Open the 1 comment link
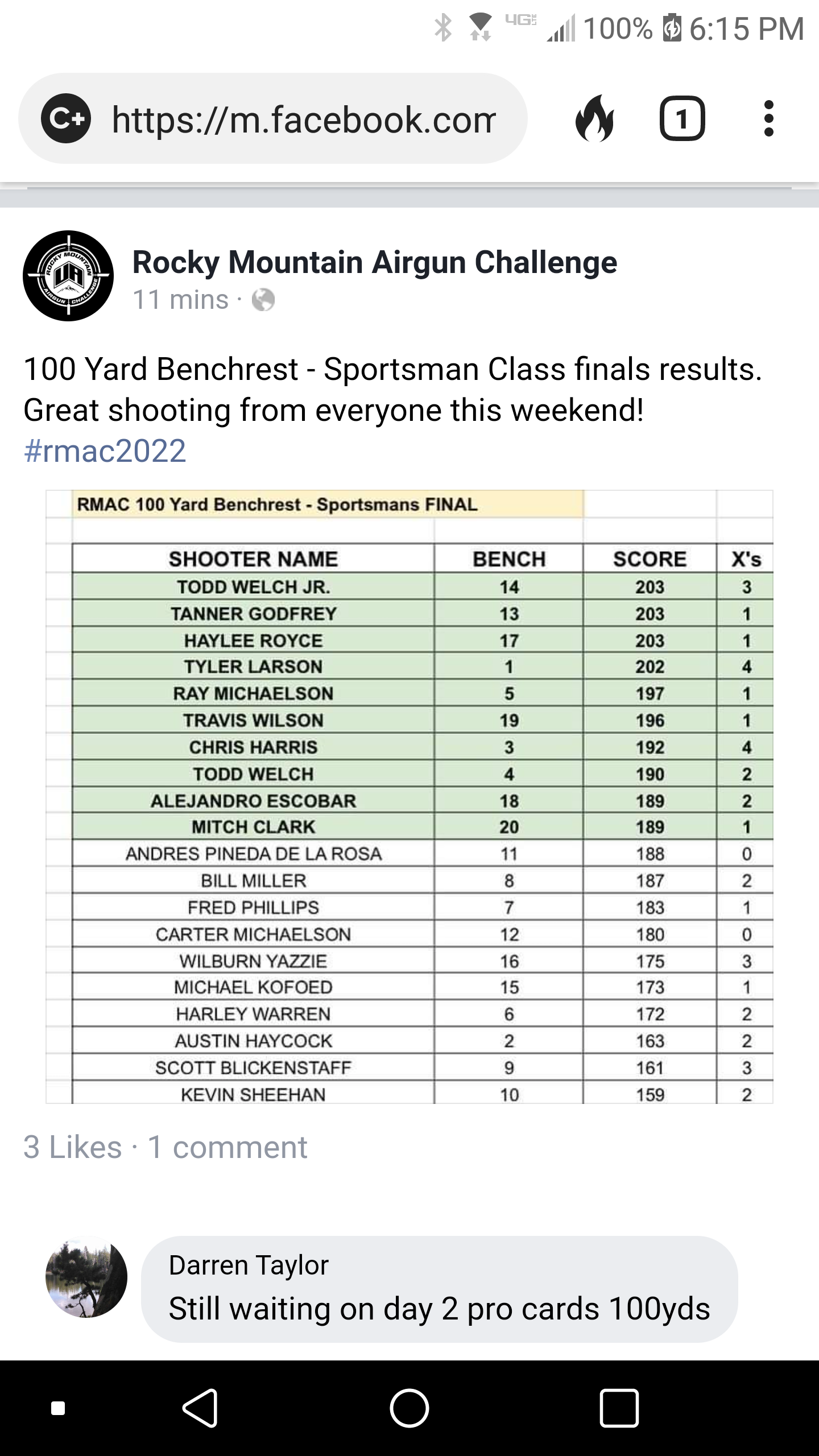The width and height of the screenshot is (819, 1456). click(227, 1147)
